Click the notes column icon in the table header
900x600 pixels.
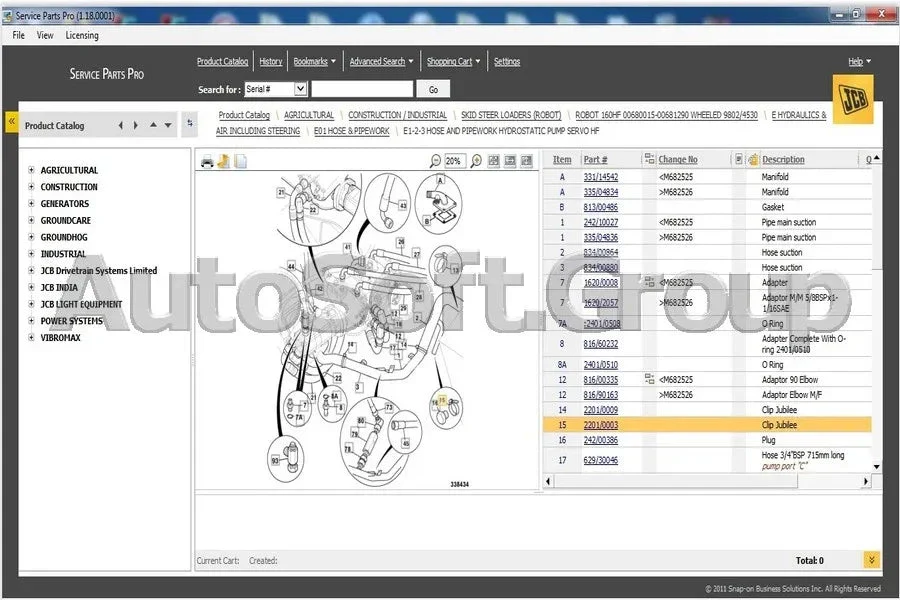point(739,158)
